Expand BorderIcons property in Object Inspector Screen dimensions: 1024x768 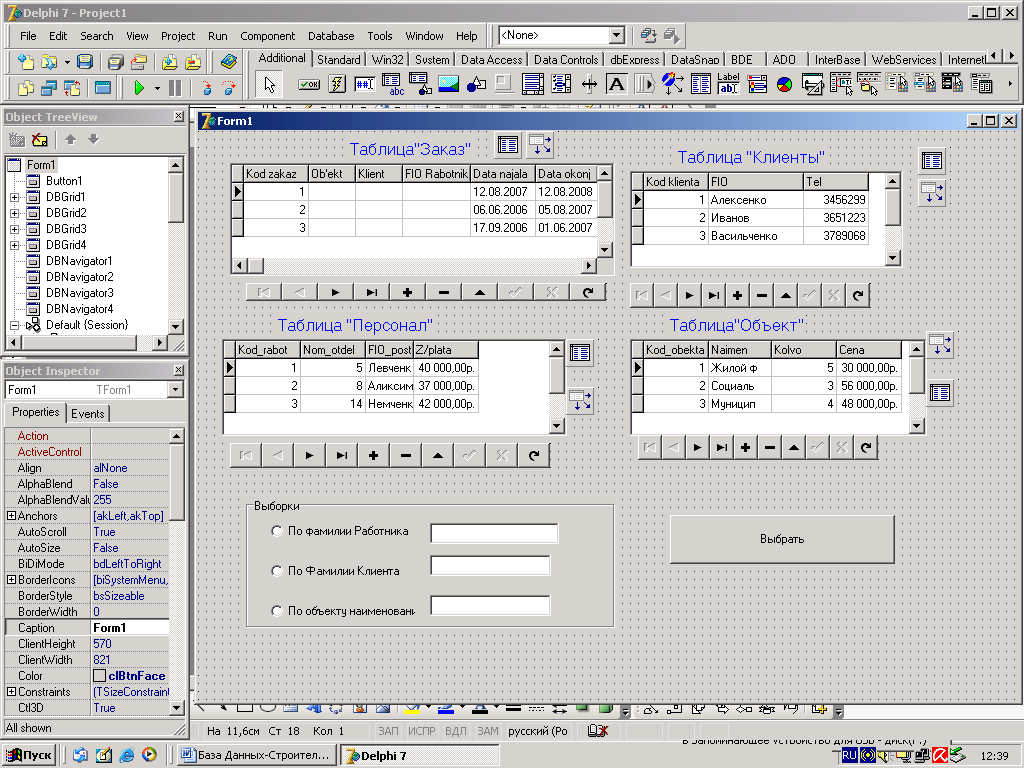point(11,580)
